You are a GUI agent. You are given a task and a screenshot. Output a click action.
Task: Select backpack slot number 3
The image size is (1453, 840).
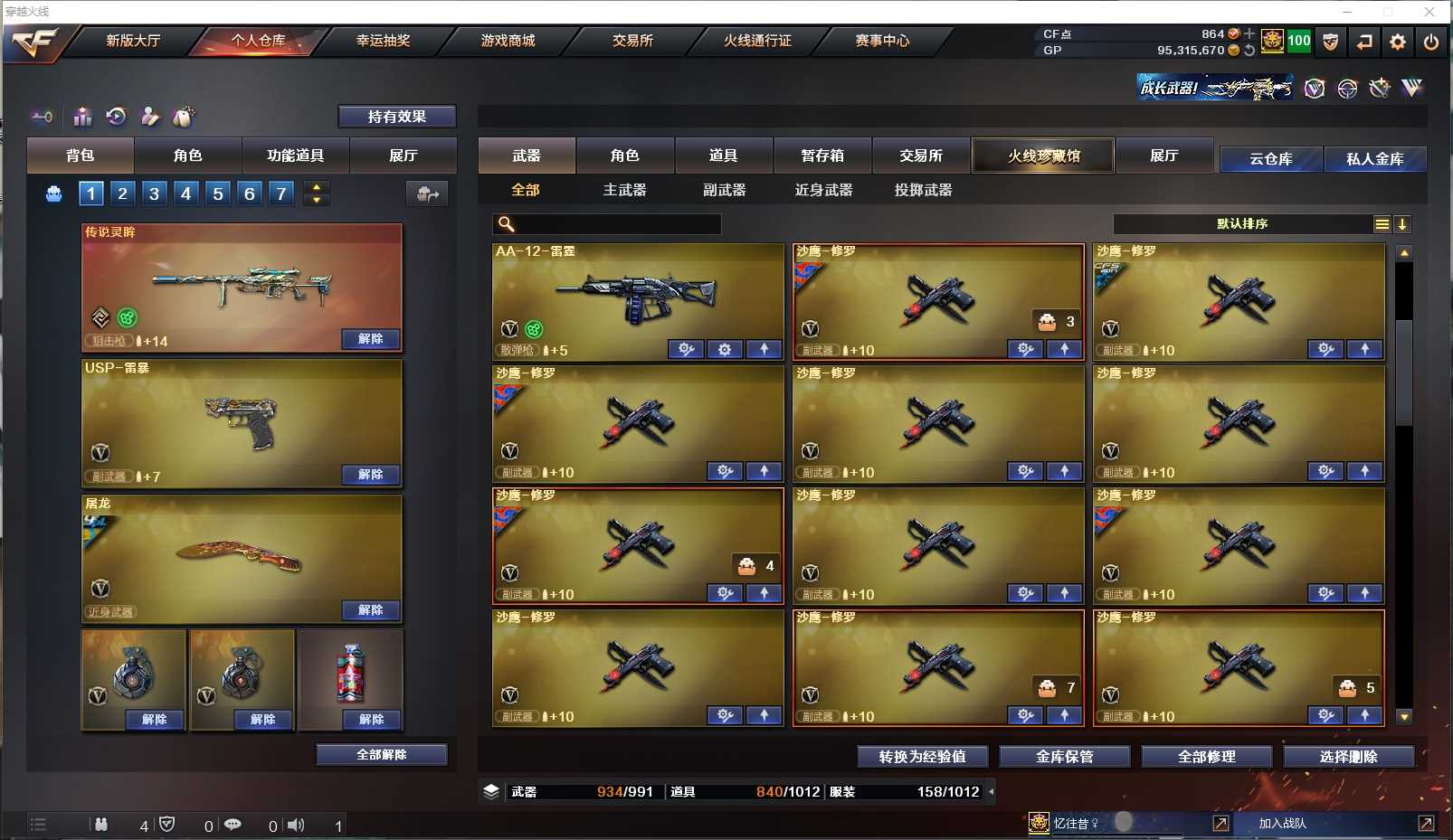coord(155,193)
